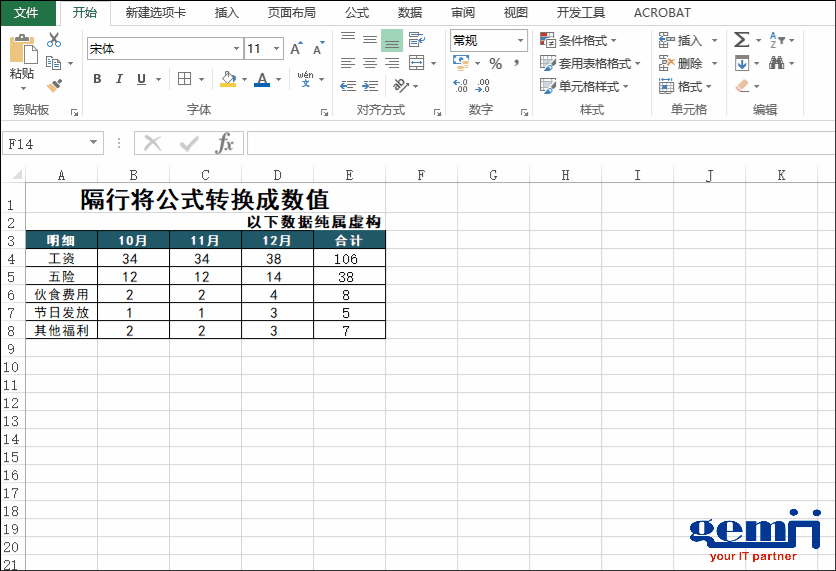
Task: Click the Insert Function fx icon
Action: click(x=224, y=143)
